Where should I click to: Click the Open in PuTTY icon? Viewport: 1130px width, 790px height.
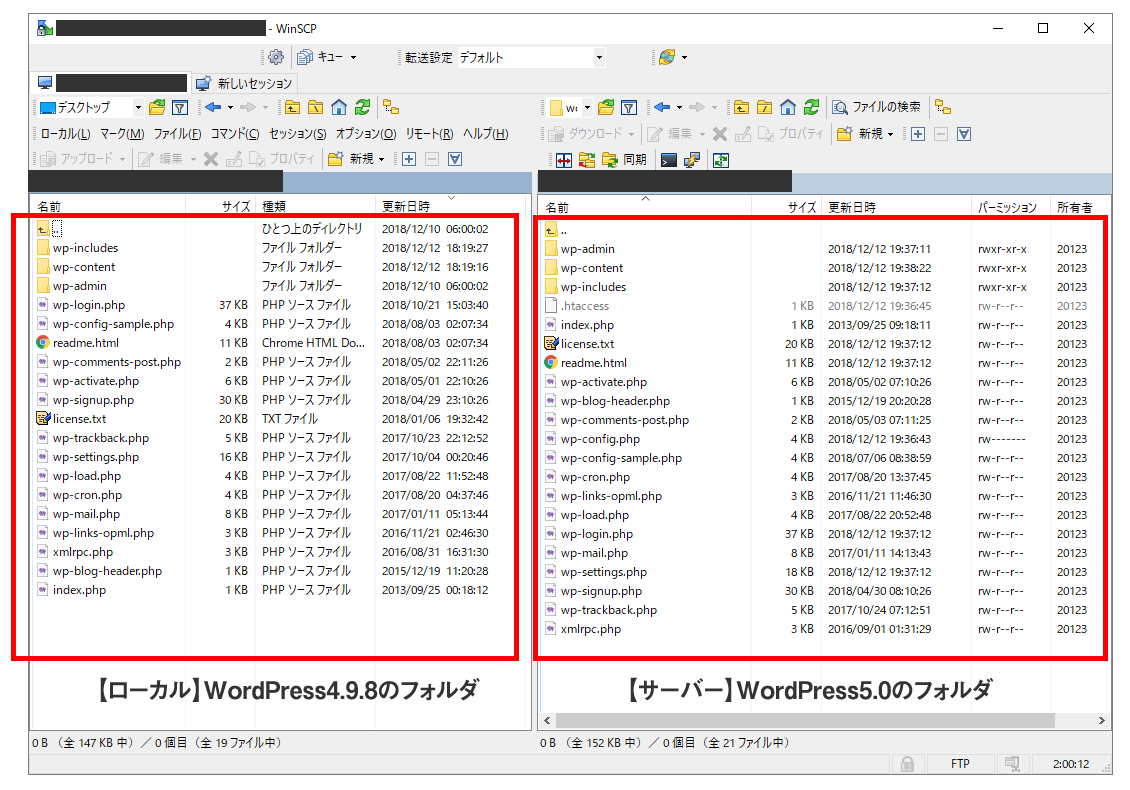click(691, 160)
